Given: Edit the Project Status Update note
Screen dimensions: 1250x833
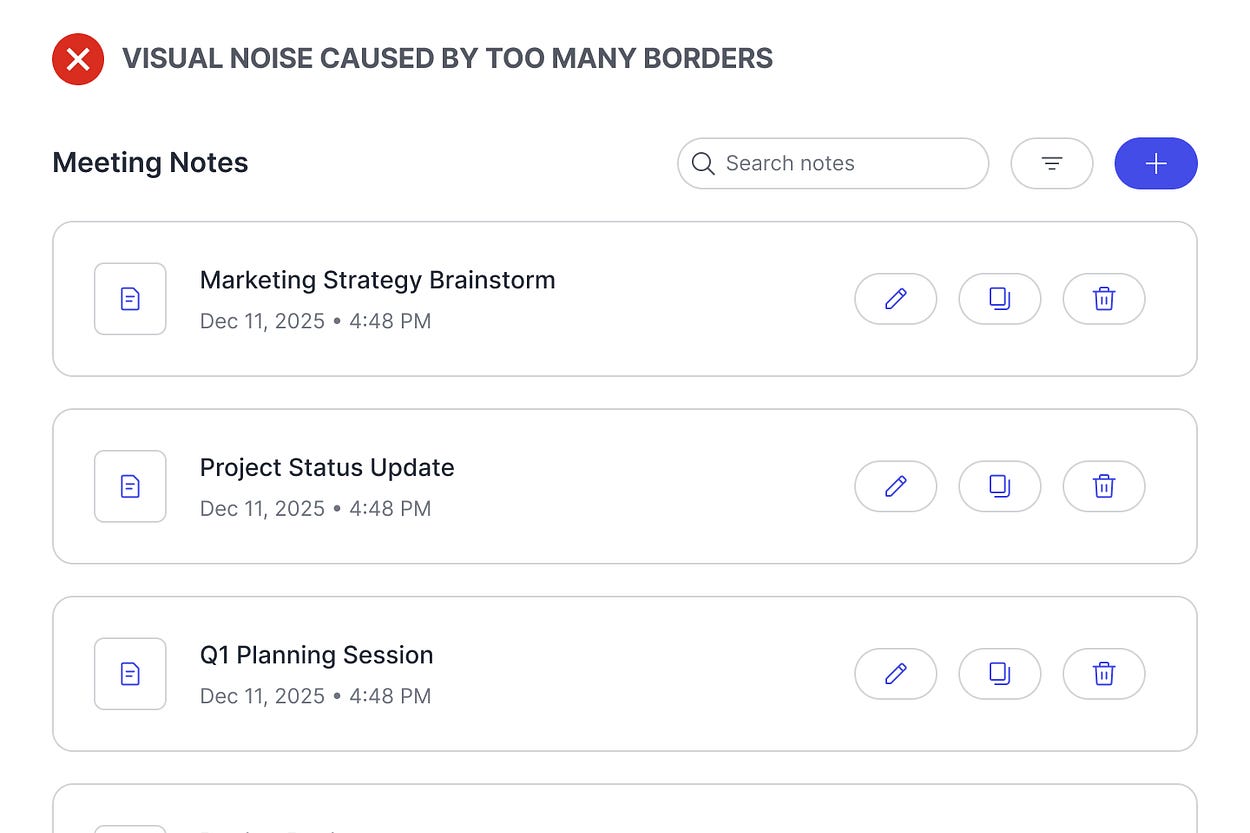Looking at the screenshot, I should click(x=895, y=486).
